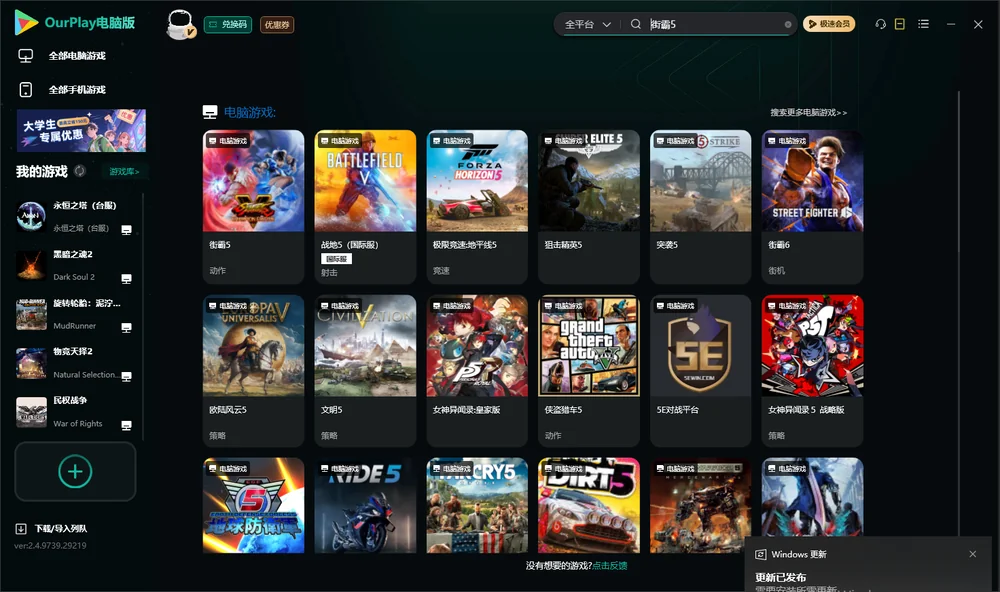This screenshot has width=1000, height=592.
Task: Click the PC icon next to Natural Selection
Action: (x=126, y=376)
